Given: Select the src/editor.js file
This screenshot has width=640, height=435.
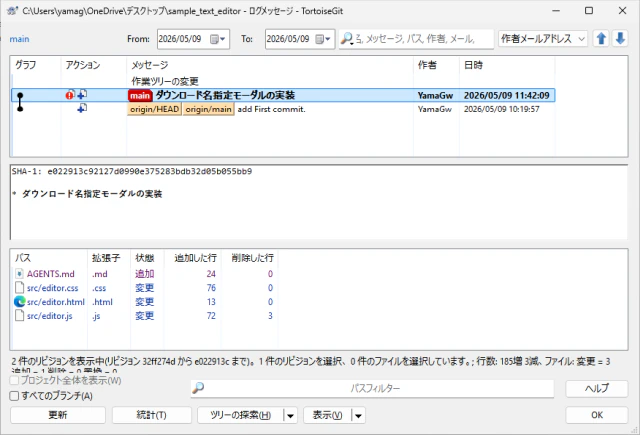Looking at the screenshot, I should click(x=50, y=316).
